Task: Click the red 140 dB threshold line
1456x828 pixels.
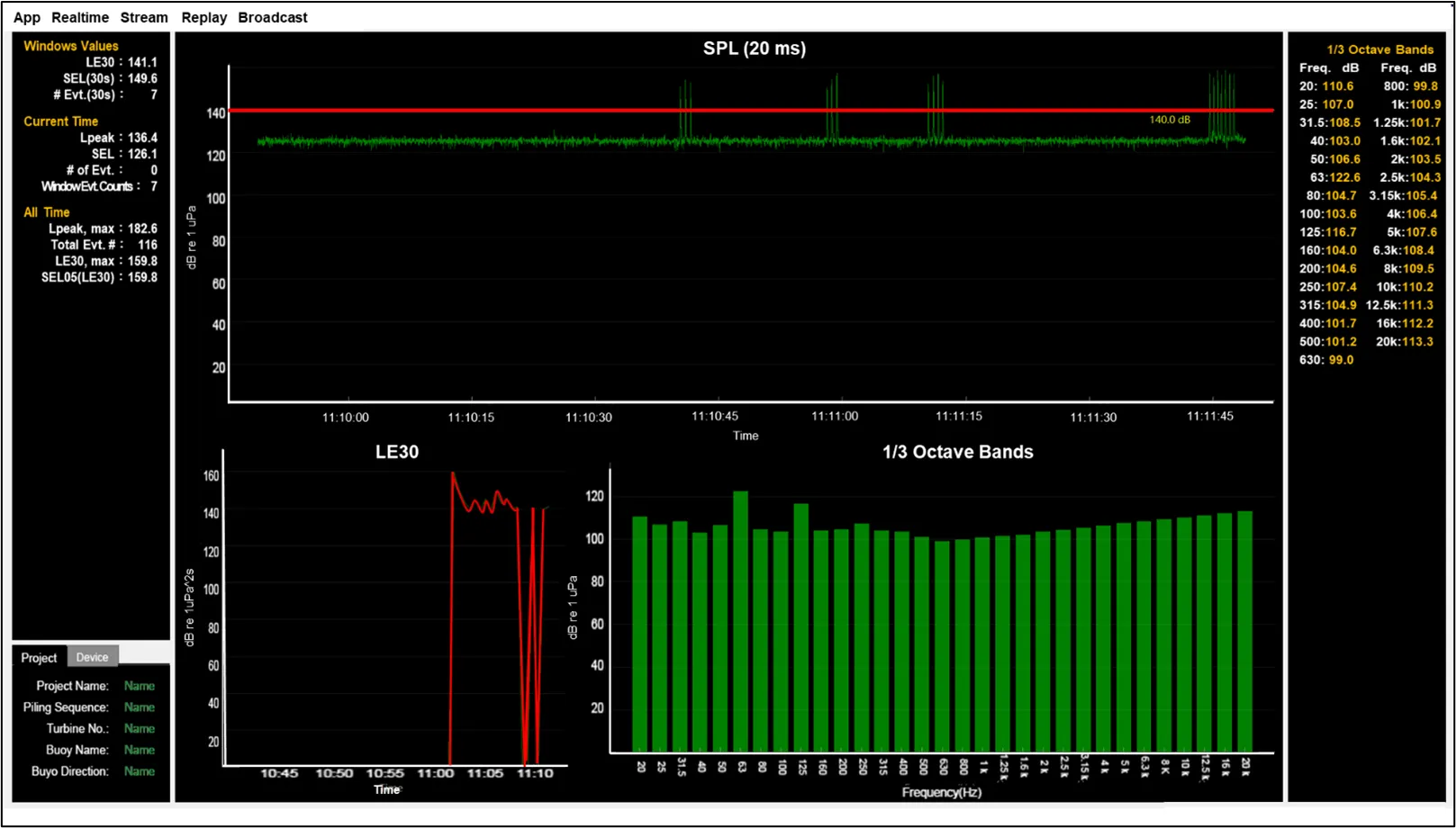Action: (540, 111)
